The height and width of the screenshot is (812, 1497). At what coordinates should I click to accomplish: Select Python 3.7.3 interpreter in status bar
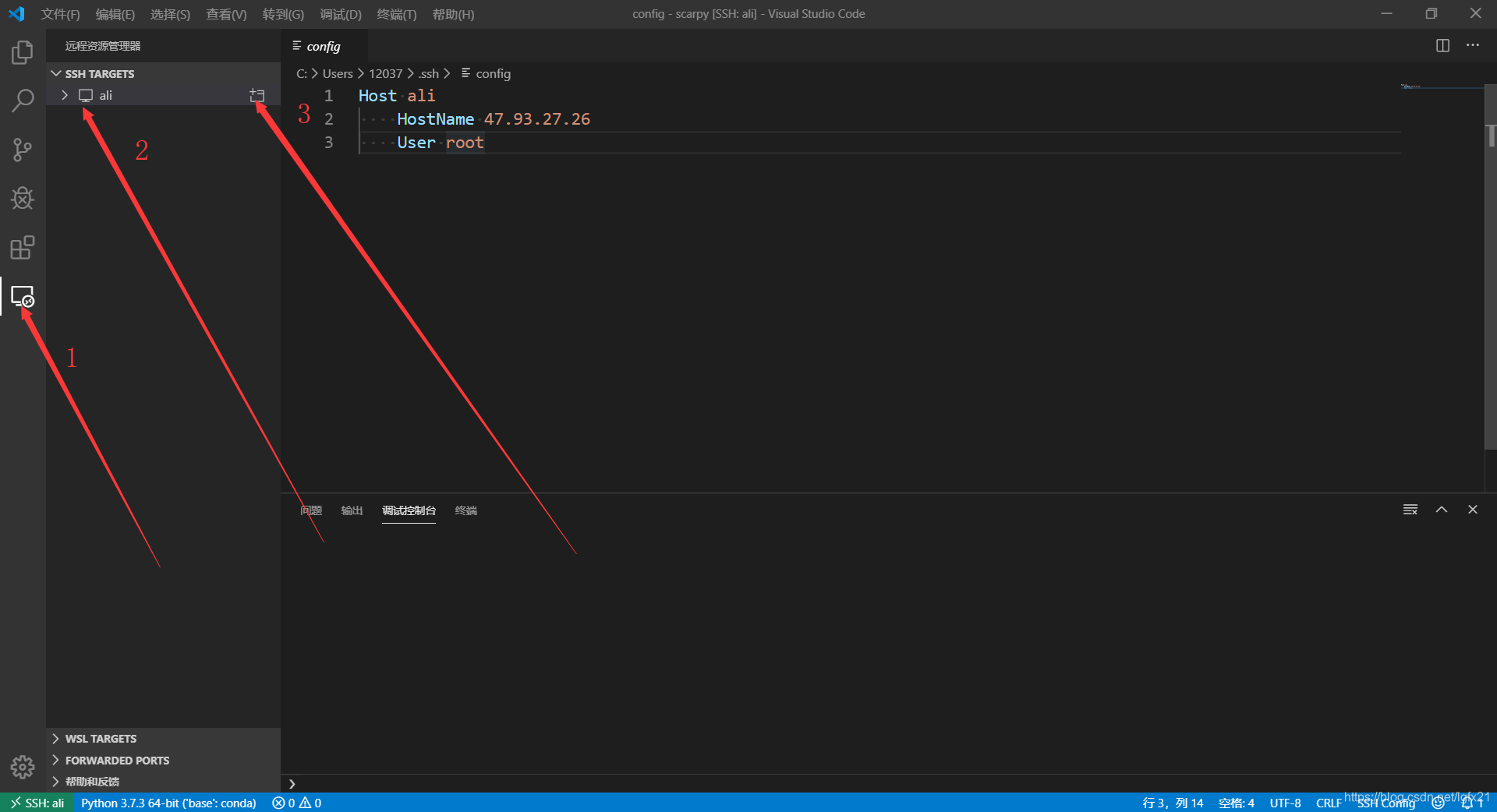pos(168,803)
